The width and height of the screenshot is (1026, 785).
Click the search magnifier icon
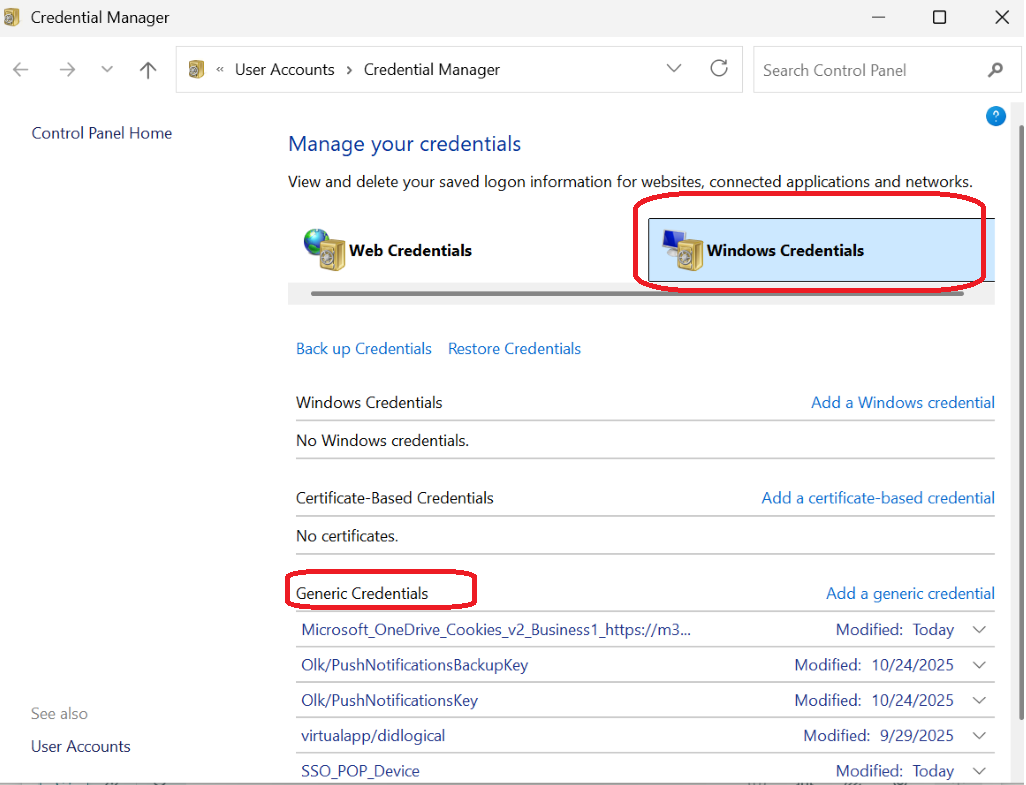point(995,70)
